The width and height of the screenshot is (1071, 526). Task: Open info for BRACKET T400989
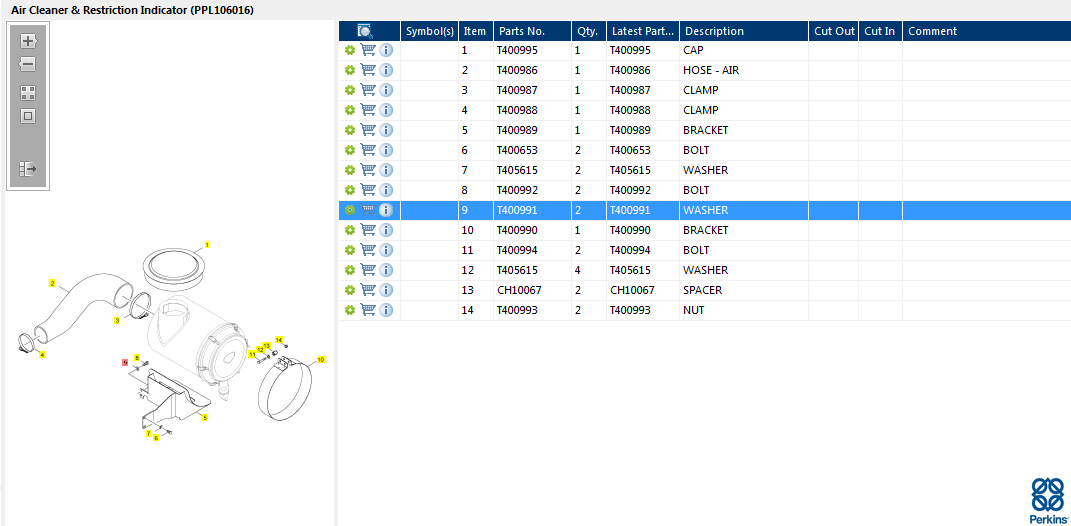click(x=386, y=130)
